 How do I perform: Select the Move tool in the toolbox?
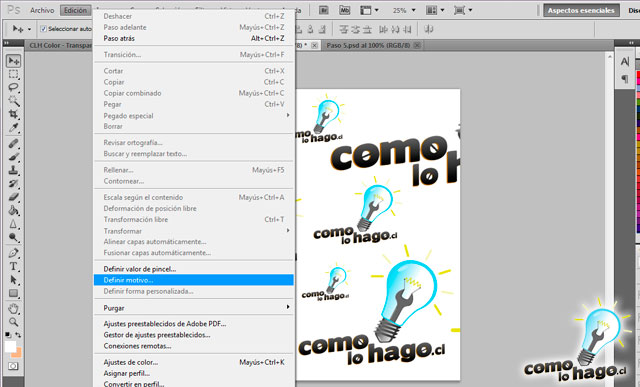pyautogui.click(x=13, y=61)
